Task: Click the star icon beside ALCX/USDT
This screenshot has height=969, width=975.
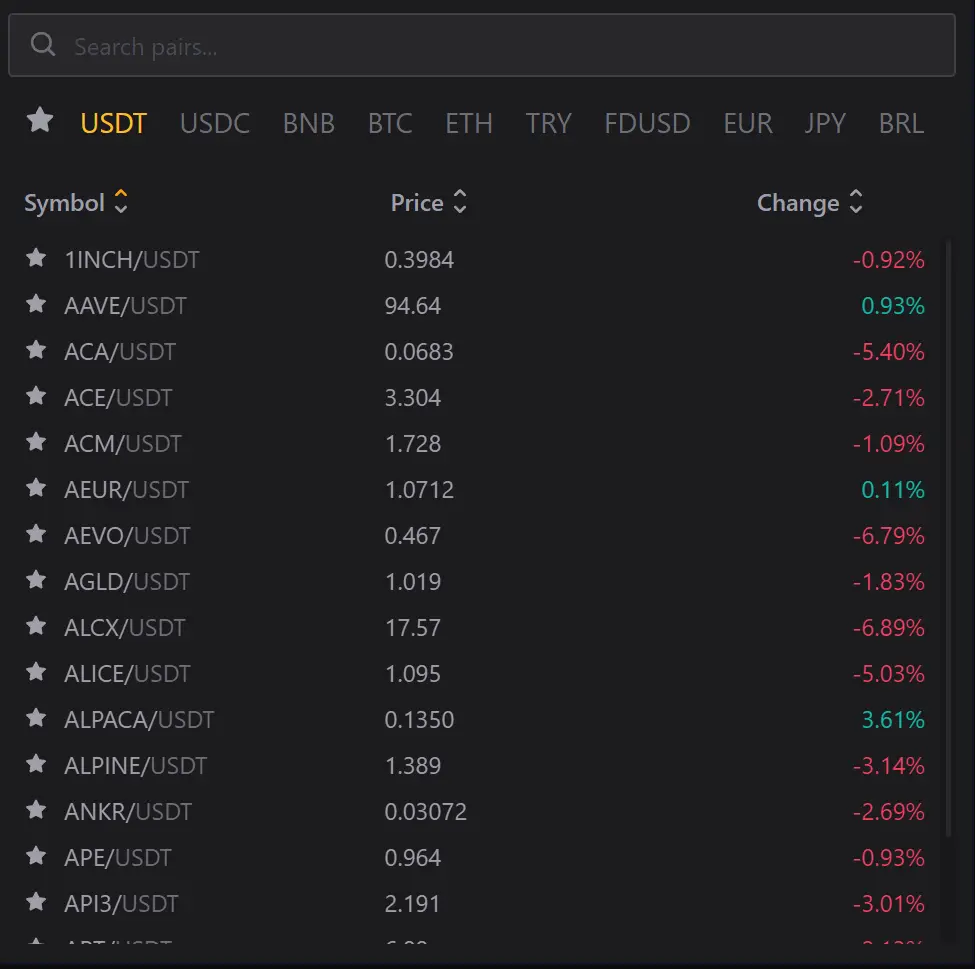Action: click(36, 627)
